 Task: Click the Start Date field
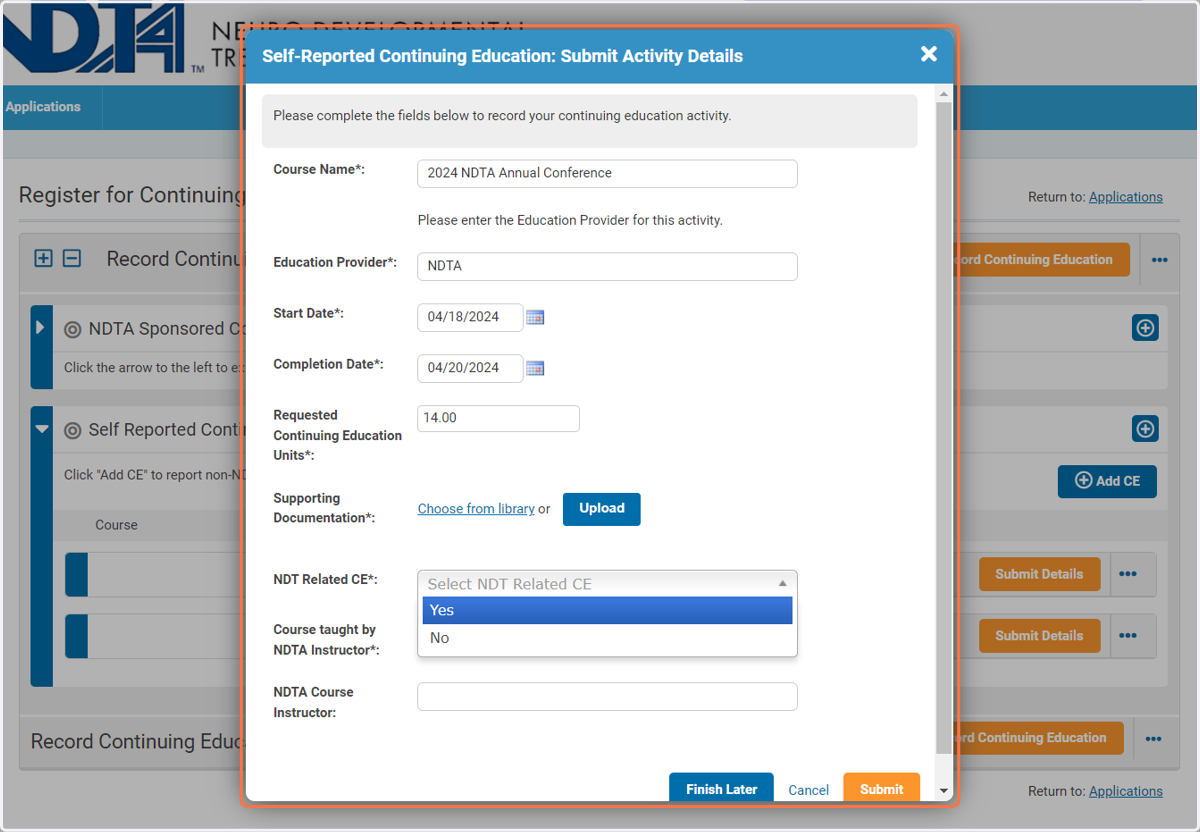coord(470,317)
